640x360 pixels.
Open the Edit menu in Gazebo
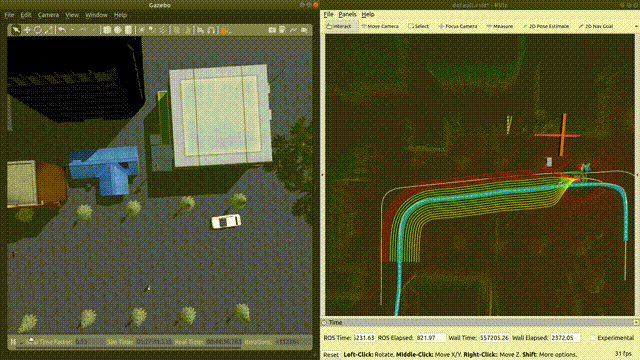pyautogui.click(x=26, y=15)
